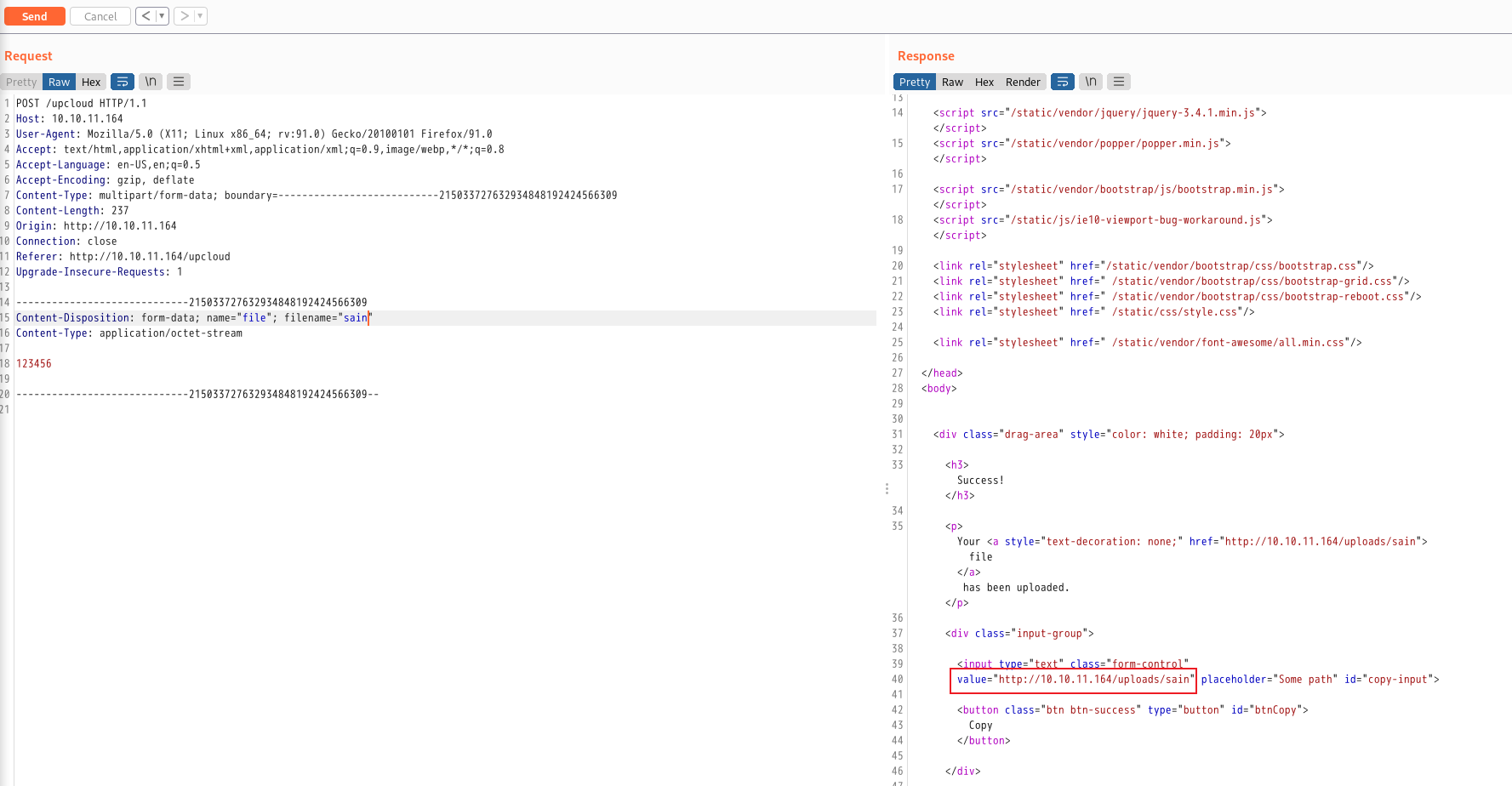Open Request panel hamburger options menu
The image size is (1512, 786).
tap(179, 82)
